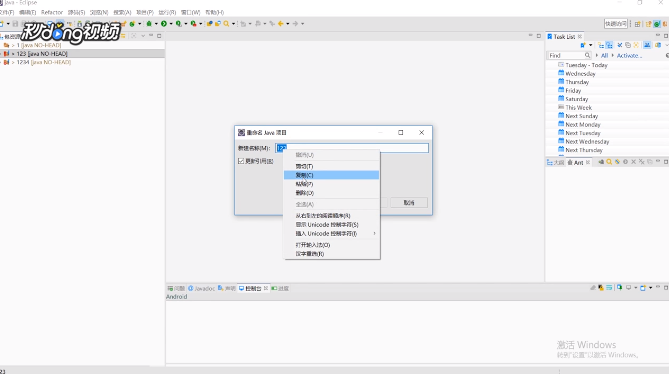The width and height of the screenshot is (669, 374).
Task: Choose 复制(C) from the context menu
Action: (x=332, y=175)
